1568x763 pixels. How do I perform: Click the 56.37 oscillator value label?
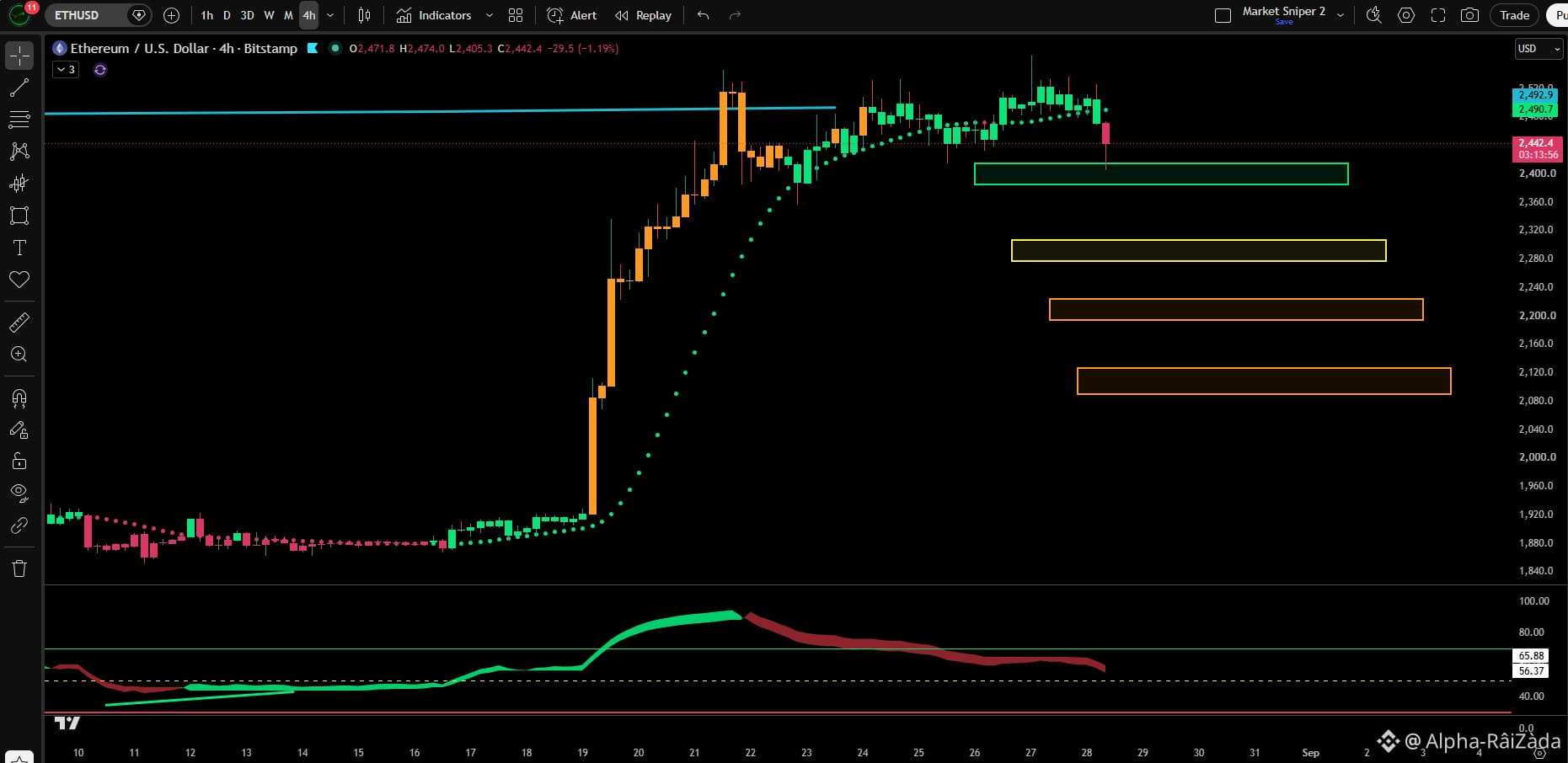tap(1531, 671)
